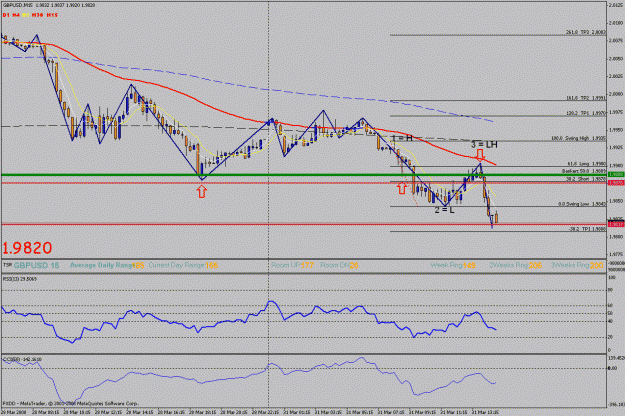Click the yellow H1 timeframe indicator label
625x416 pixels.
(26, 15)
